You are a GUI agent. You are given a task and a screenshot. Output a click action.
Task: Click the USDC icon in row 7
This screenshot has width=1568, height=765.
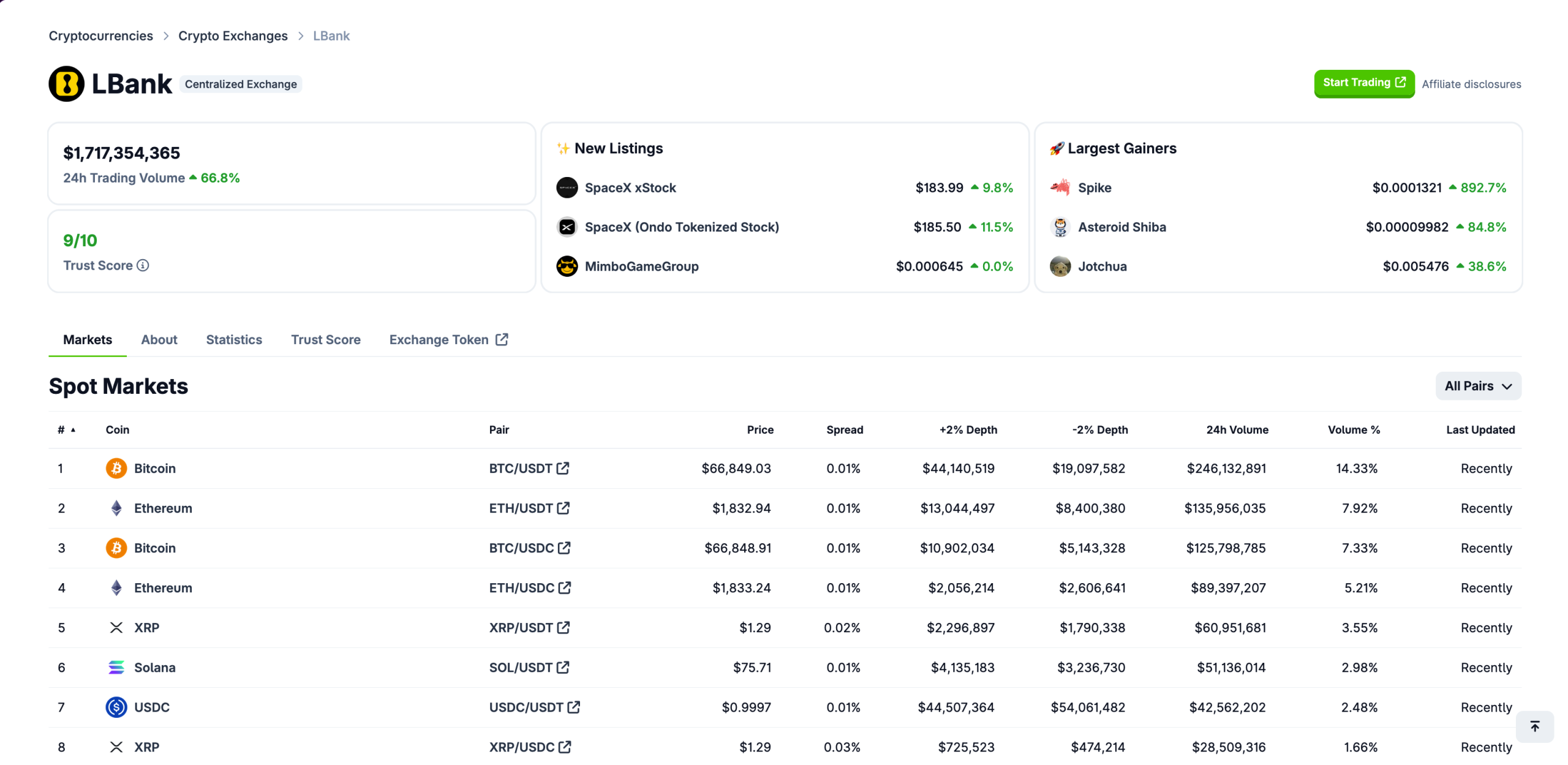point(116,707)
